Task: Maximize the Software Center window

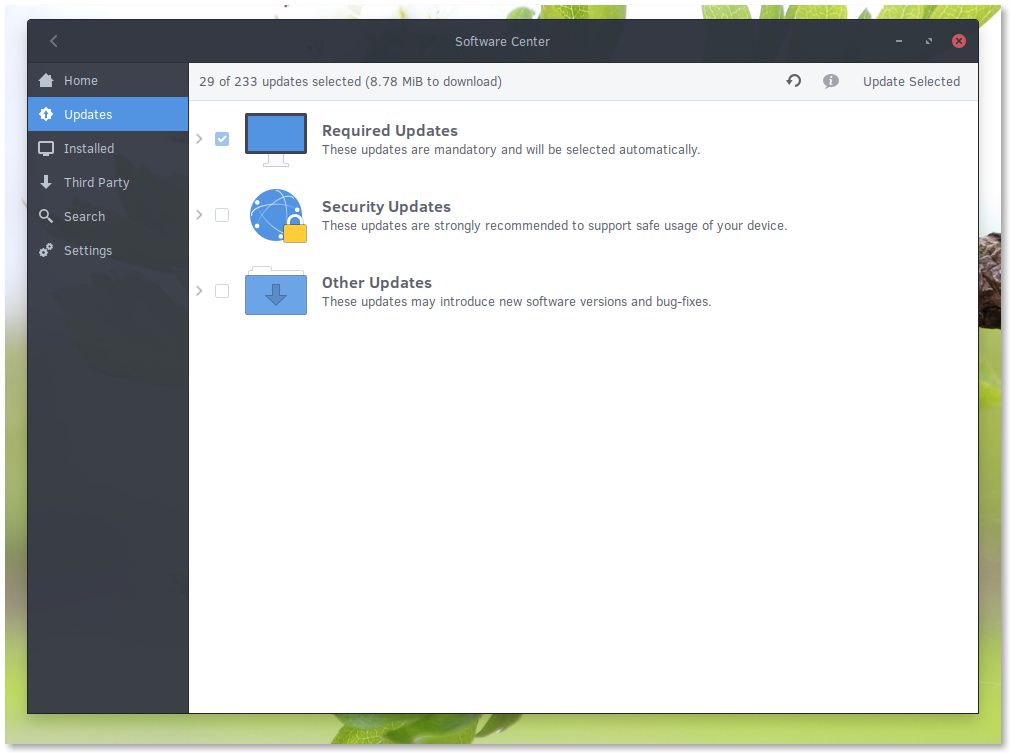Action: (929, 41)
